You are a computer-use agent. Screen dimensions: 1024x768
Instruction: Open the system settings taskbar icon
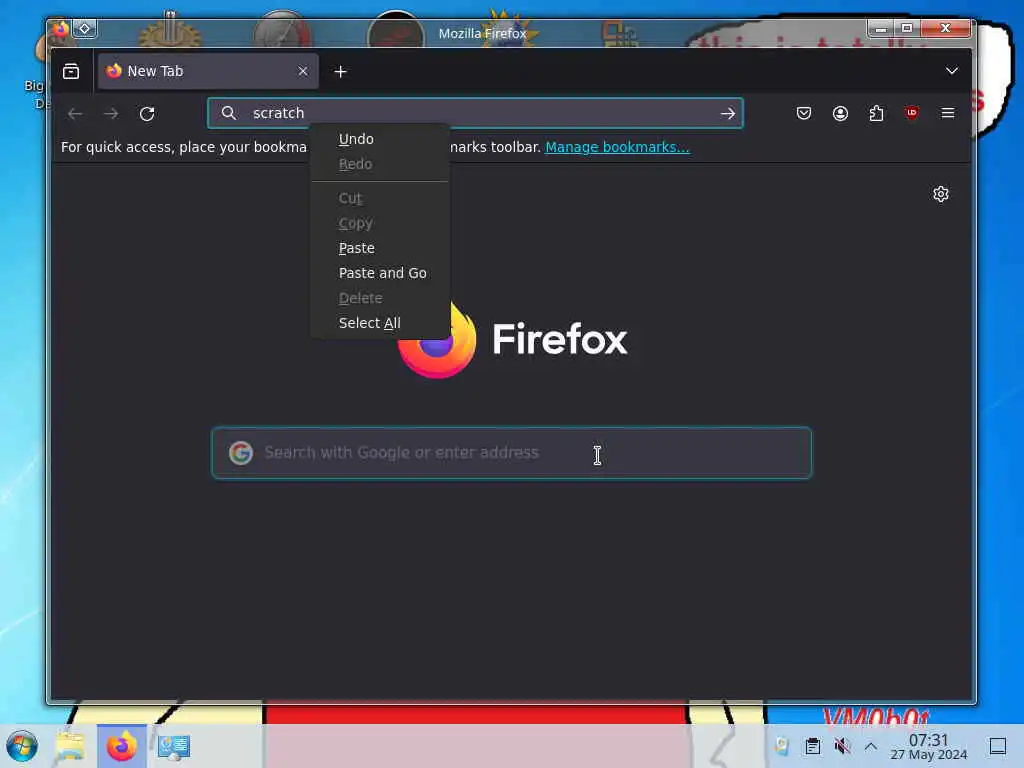[174, 747]
